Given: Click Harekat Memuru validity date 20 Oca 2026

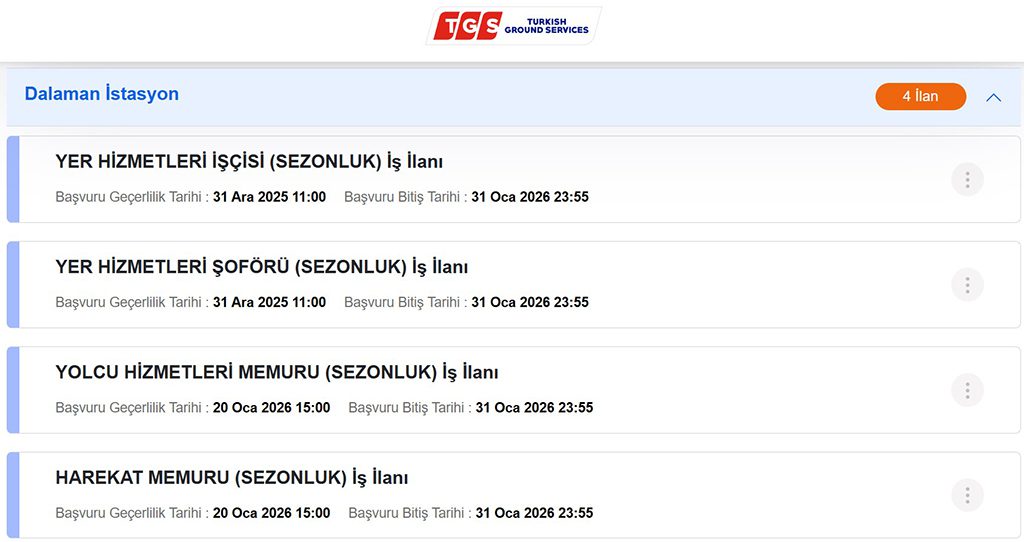Looking at the screenshot, I should [x=271, y=513].
